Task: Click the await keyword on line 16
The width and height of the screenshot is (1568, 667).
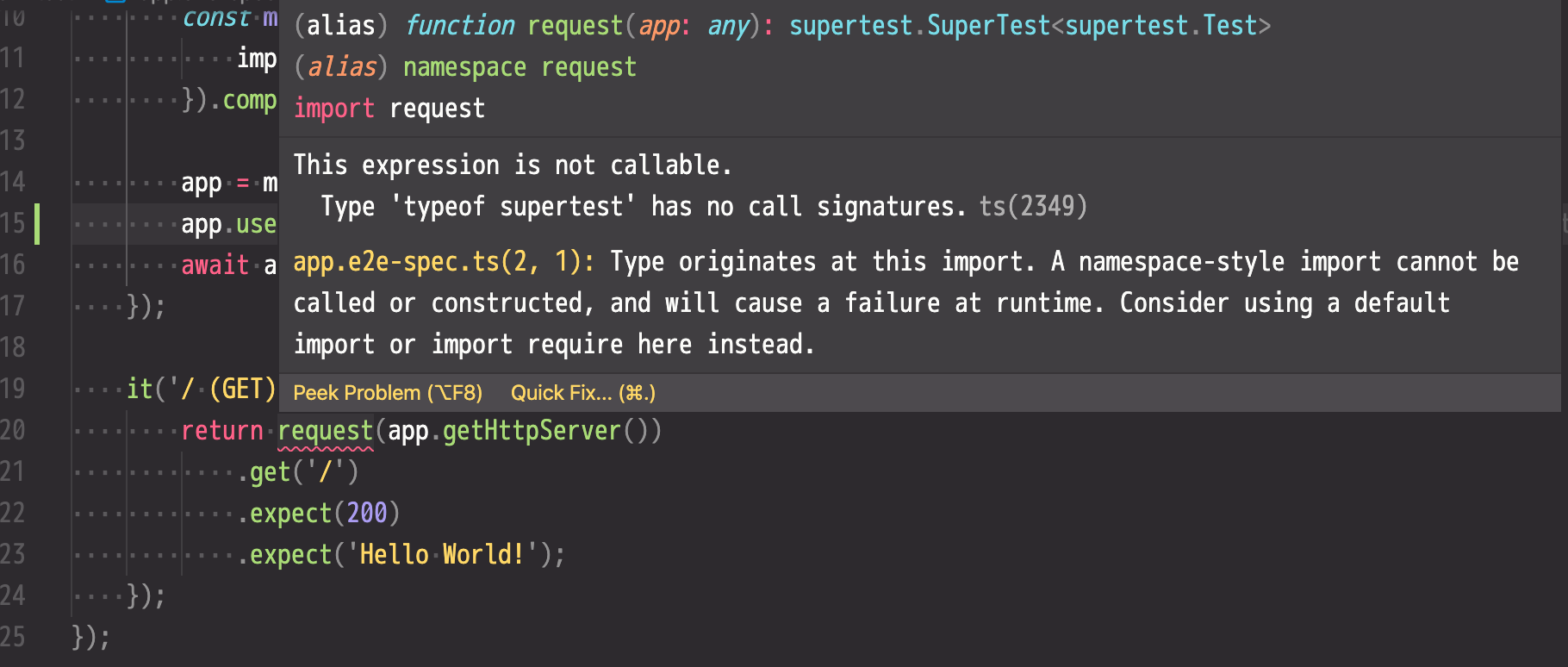Action: point(214,265)
